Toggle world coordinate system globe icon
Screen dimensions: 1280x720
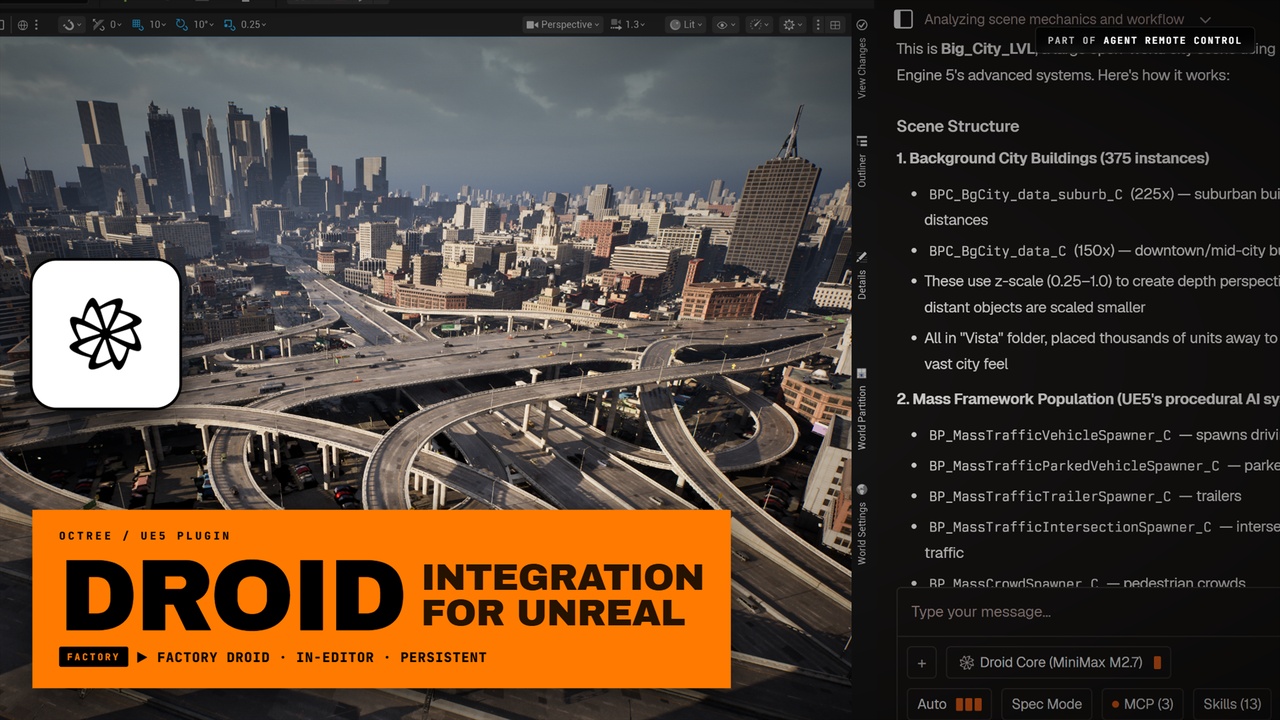pyautogui.click(x=23, y=24)
